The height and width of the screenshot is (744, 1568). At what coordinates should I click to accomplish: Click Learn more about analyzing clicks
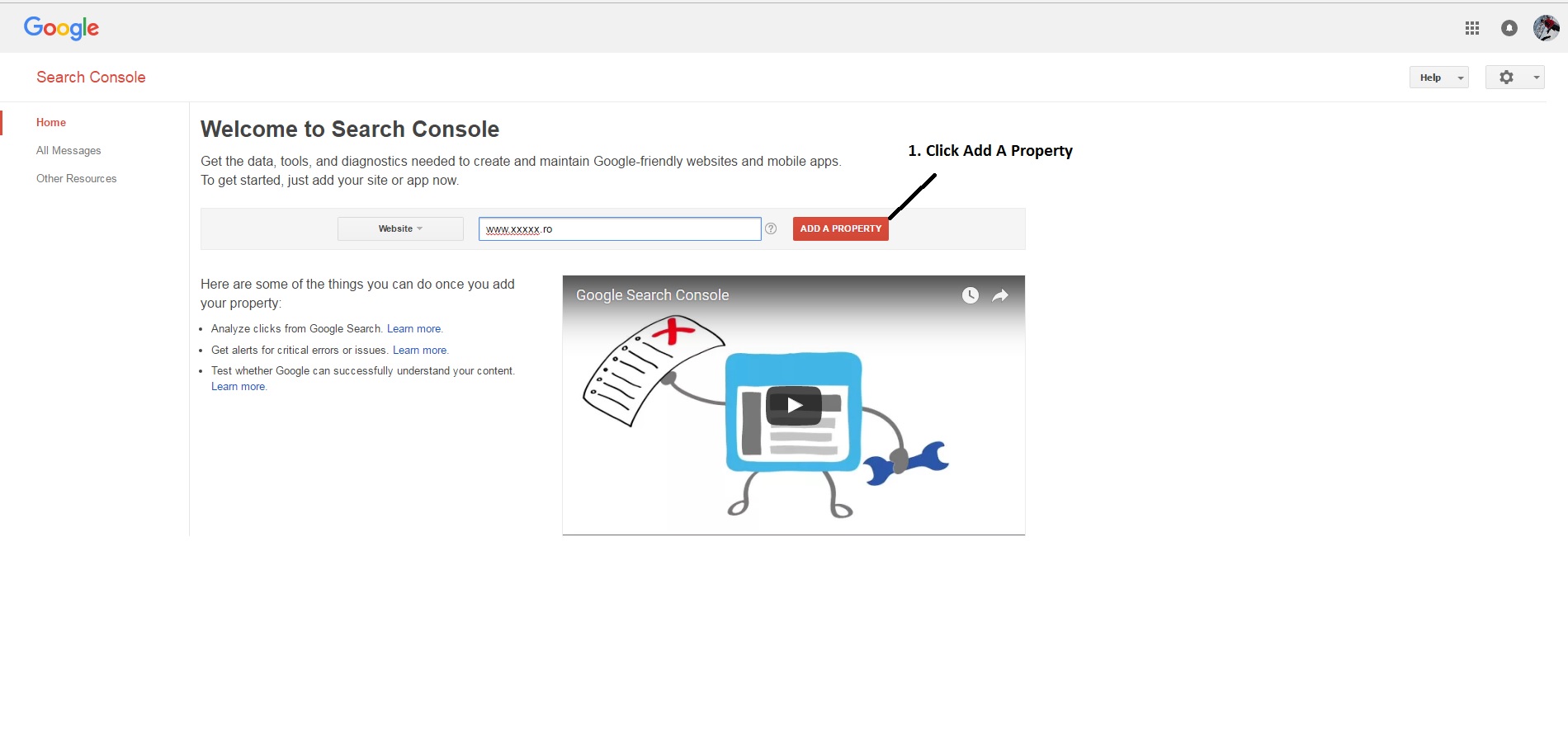(x=413, y=329)
